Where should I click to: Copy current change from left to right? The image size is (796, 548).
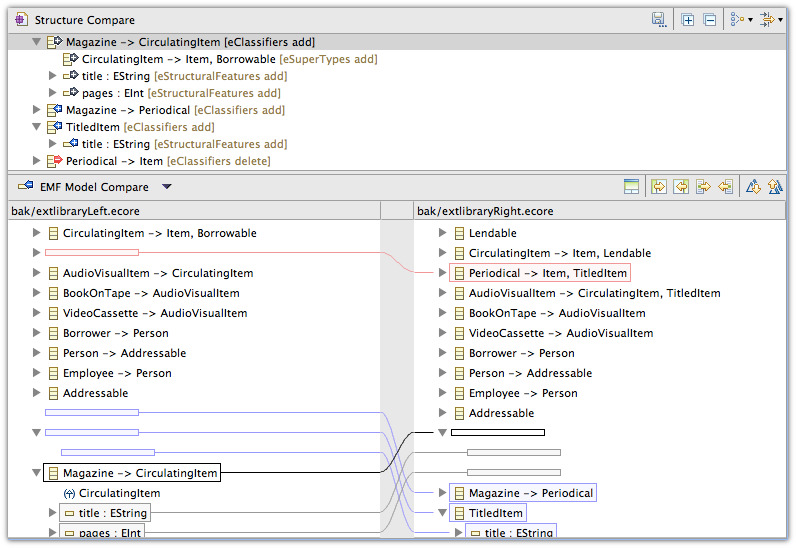703,186
